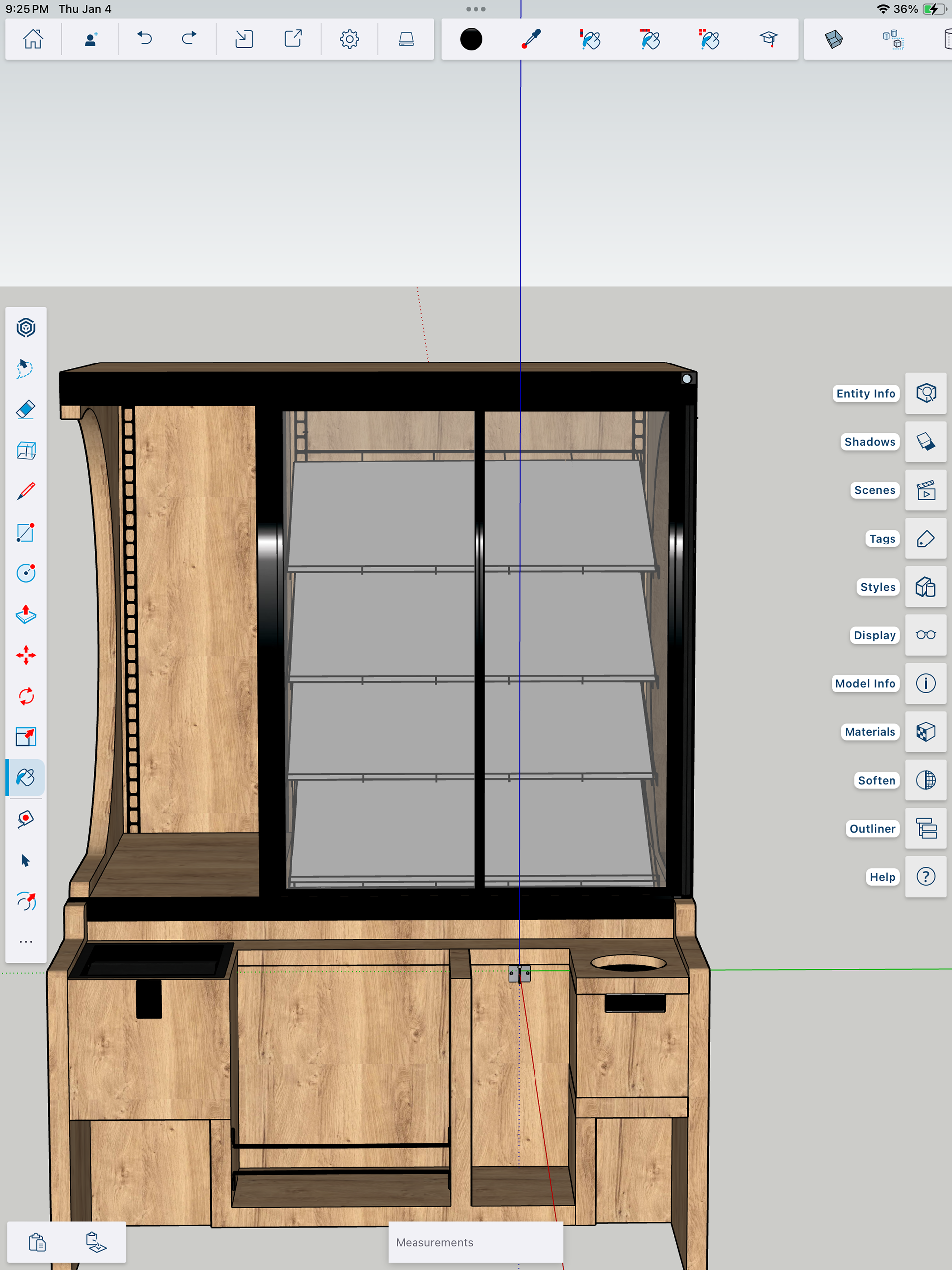
Task: Select the Pencil line tool
Action: (26, 491)
